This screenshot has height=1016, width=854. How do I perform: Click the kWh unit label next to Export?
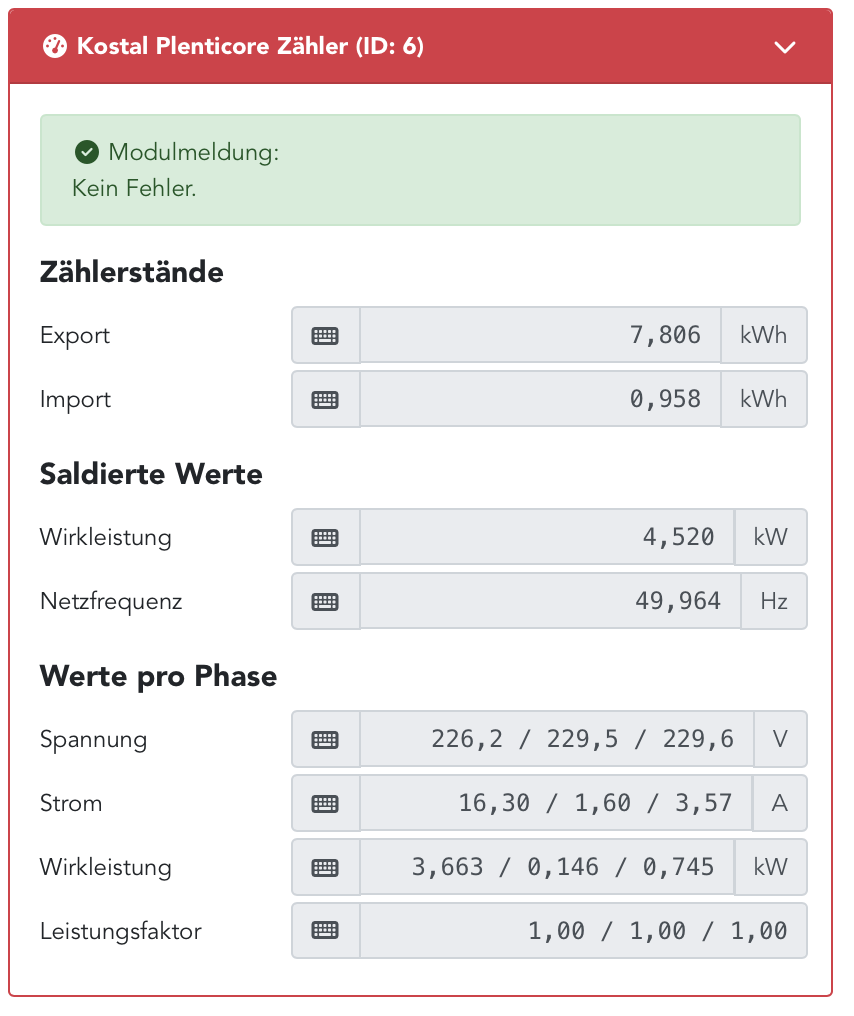point(763,335)
